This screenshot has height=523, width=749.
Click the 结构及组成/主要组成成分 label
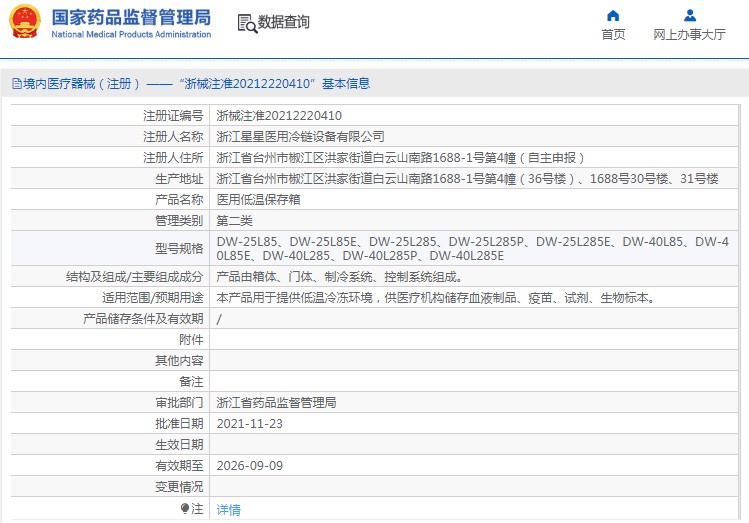(x=135, y=277)
